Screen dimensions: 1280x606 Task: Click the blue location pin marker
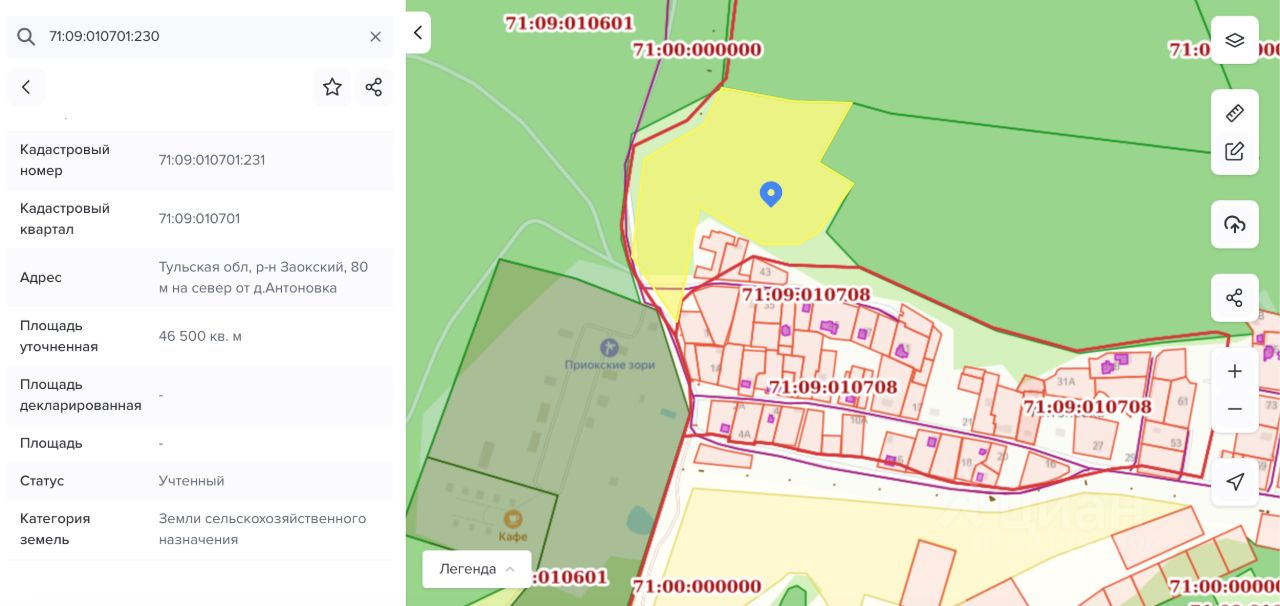coord(770,194)
